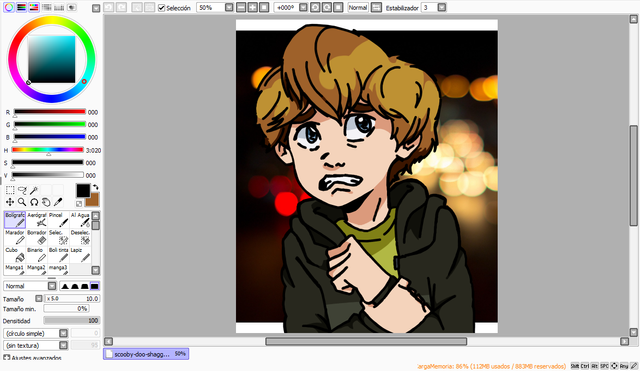Flip the canvas view horizontally

tap(376, 7)
